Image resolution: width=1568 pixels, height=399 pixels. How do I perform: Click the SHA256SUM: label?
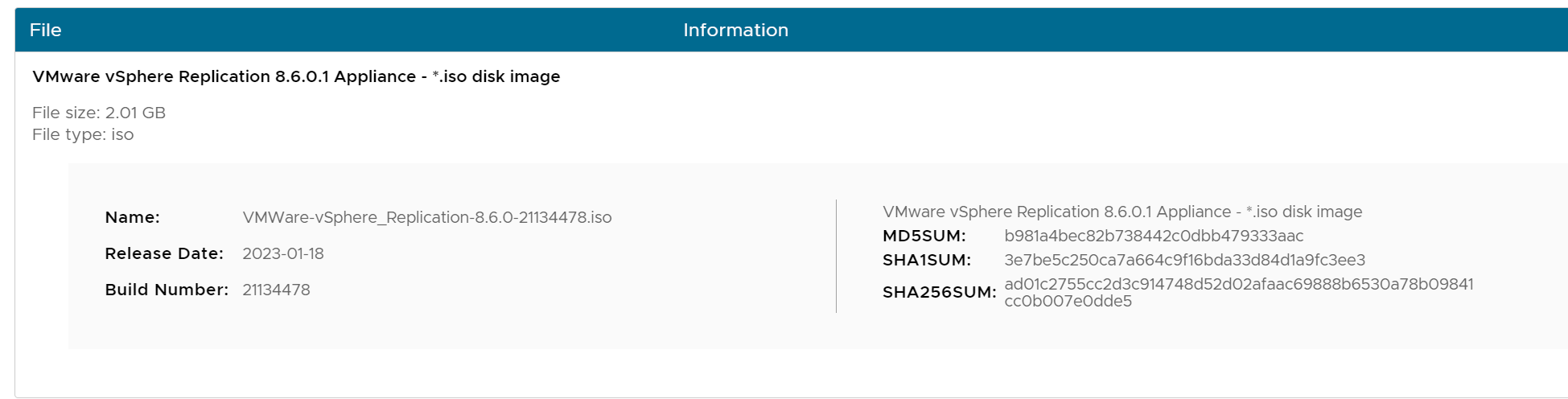(x=939, y=292)
